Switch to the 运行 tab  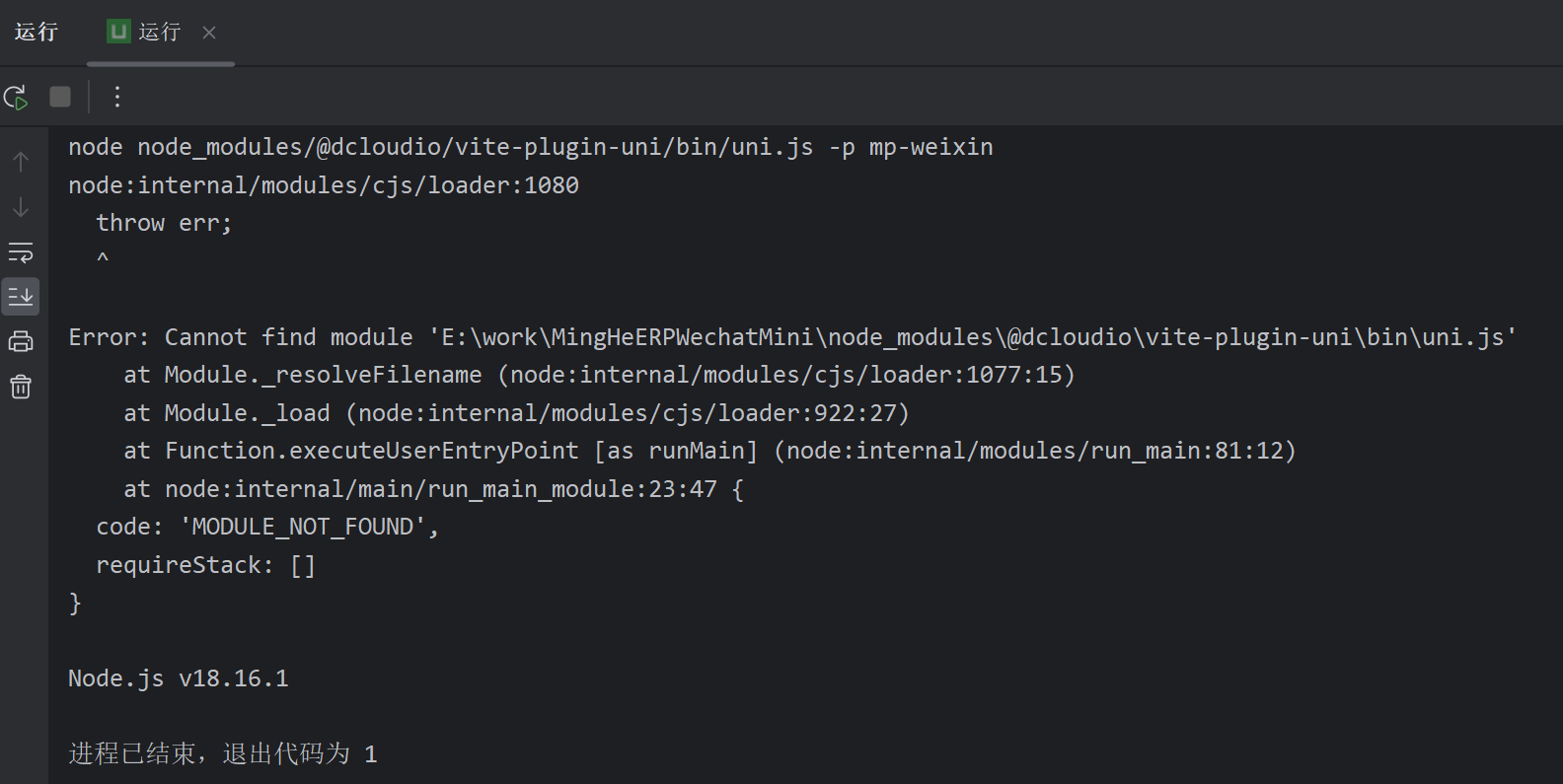[159, 31]
